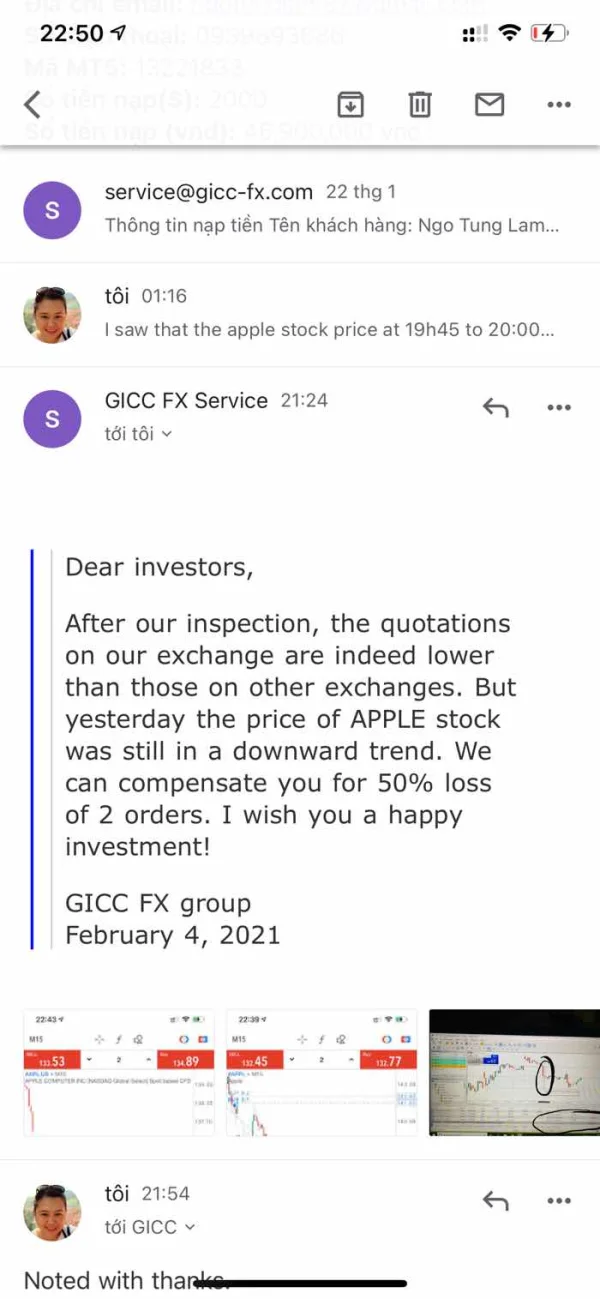Reply to GICC FX Service message
The width and height of the screenshot is (600, 1299).
pyautogui.click(x=496, y=408)
